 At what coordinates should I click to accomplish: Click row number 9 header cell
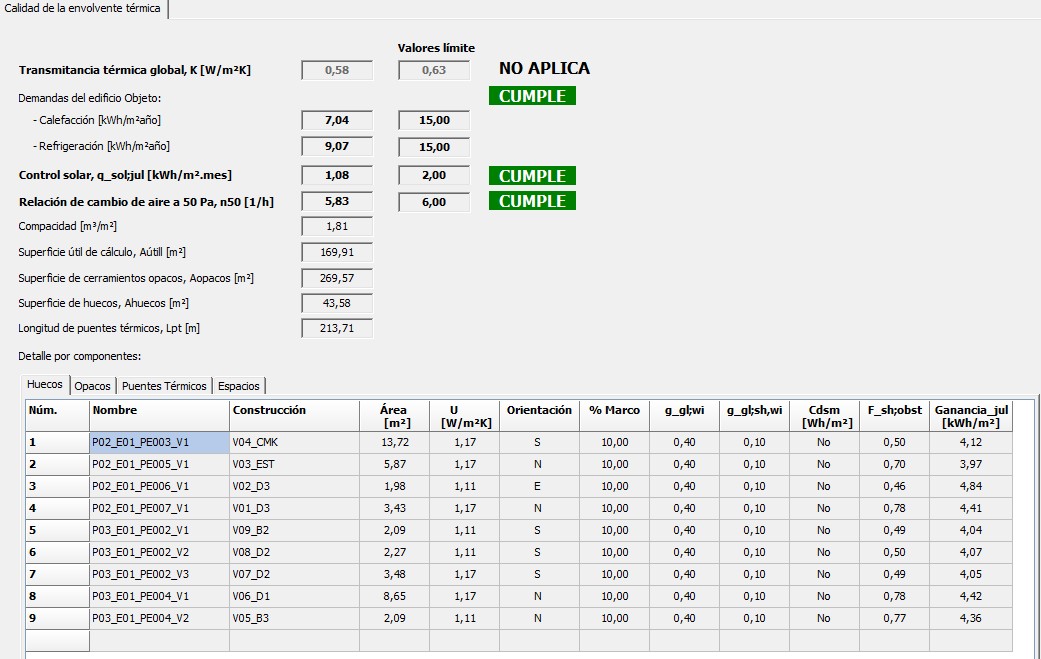pyautogui.click(x=57, y=618)
